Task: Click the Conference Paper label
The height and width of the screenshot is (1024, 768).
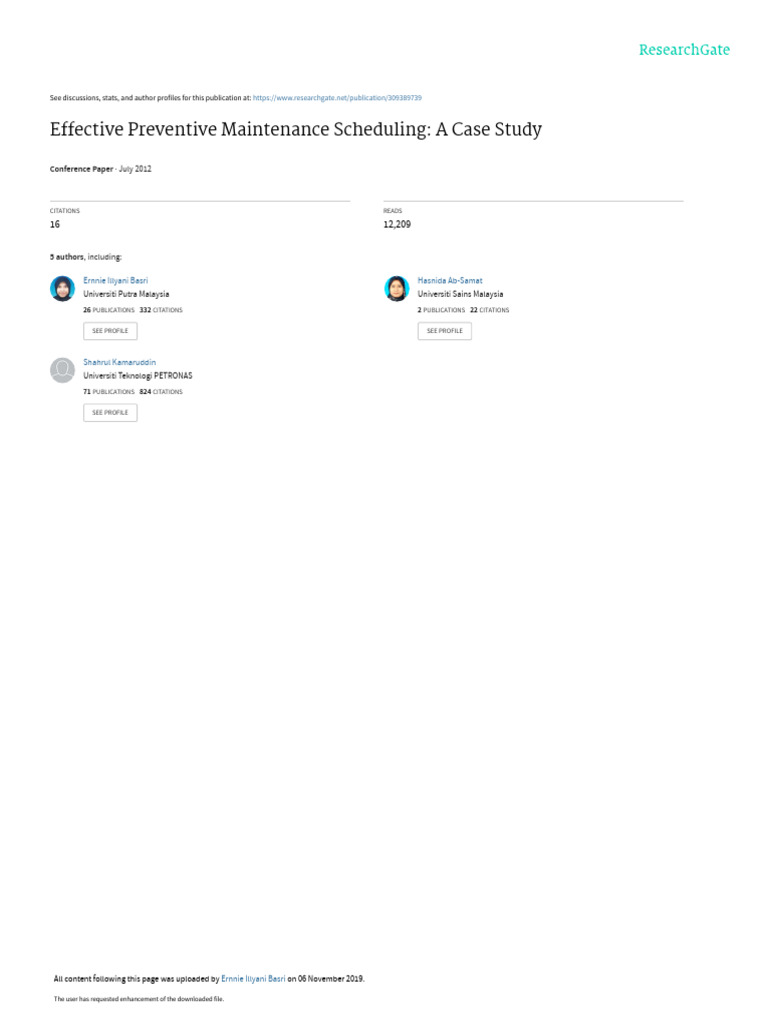Action: click(82, 168)
